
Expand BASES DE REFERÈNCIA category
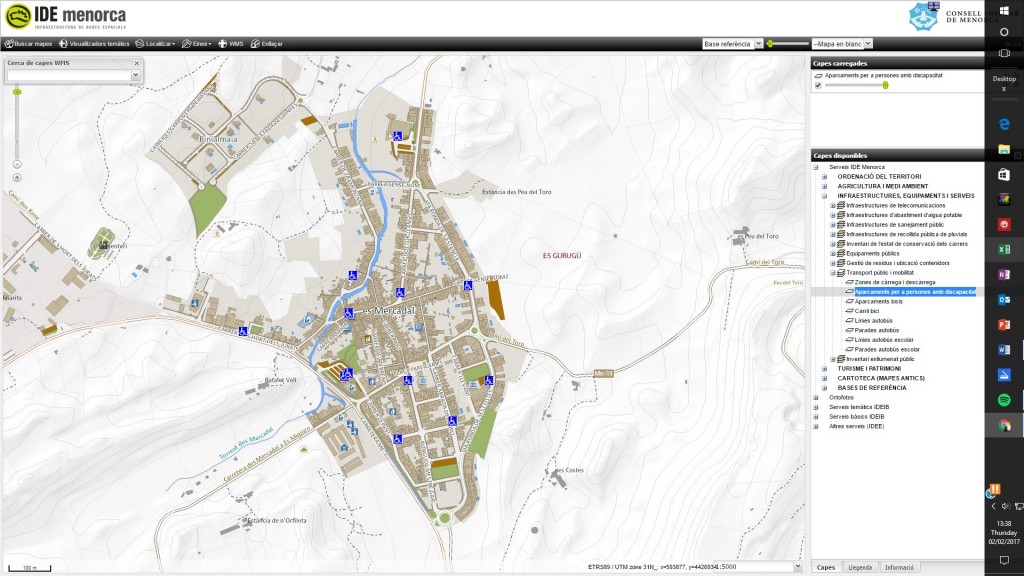point(824,388)
